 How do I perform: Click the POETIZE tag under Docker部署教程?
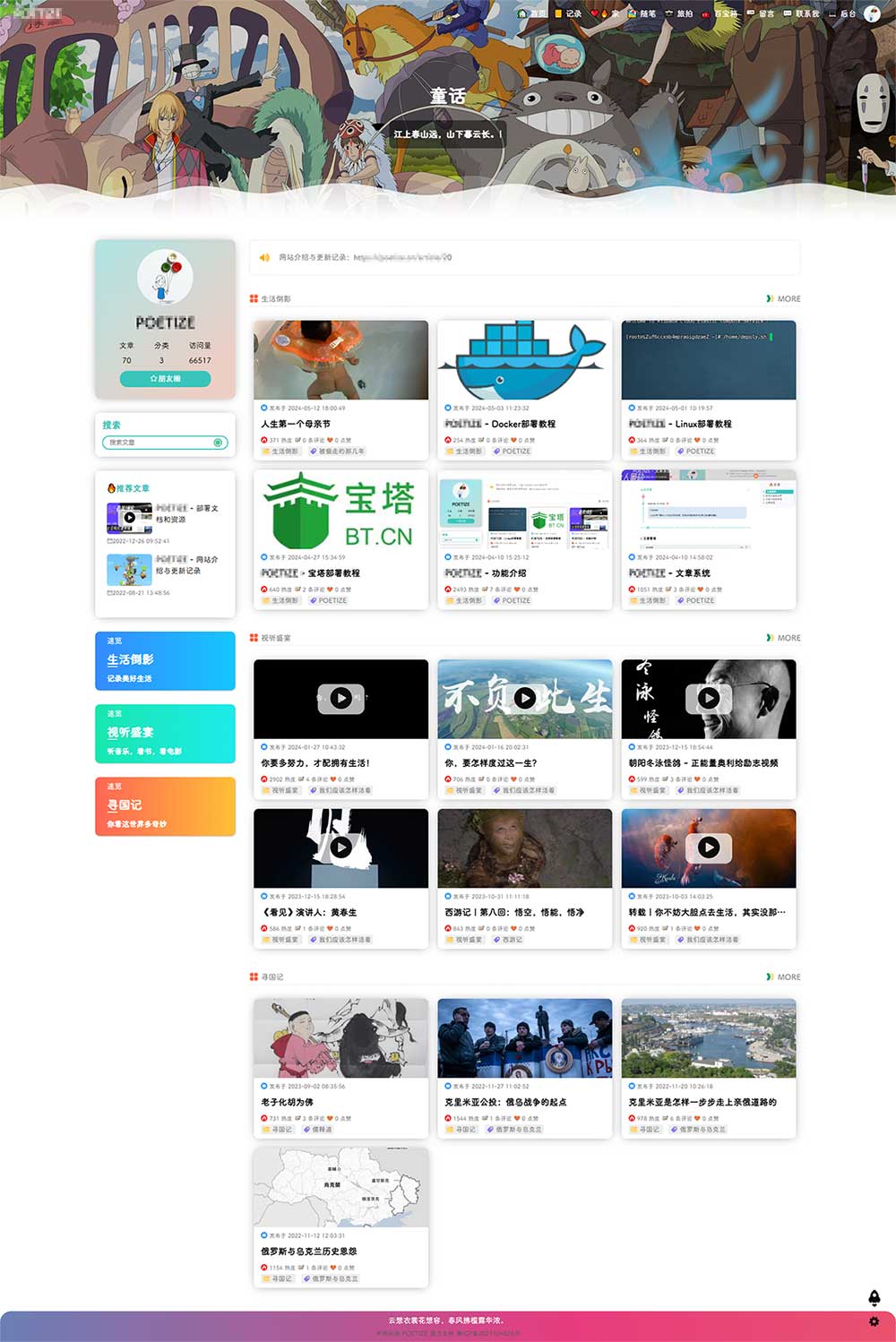point(512,452)
